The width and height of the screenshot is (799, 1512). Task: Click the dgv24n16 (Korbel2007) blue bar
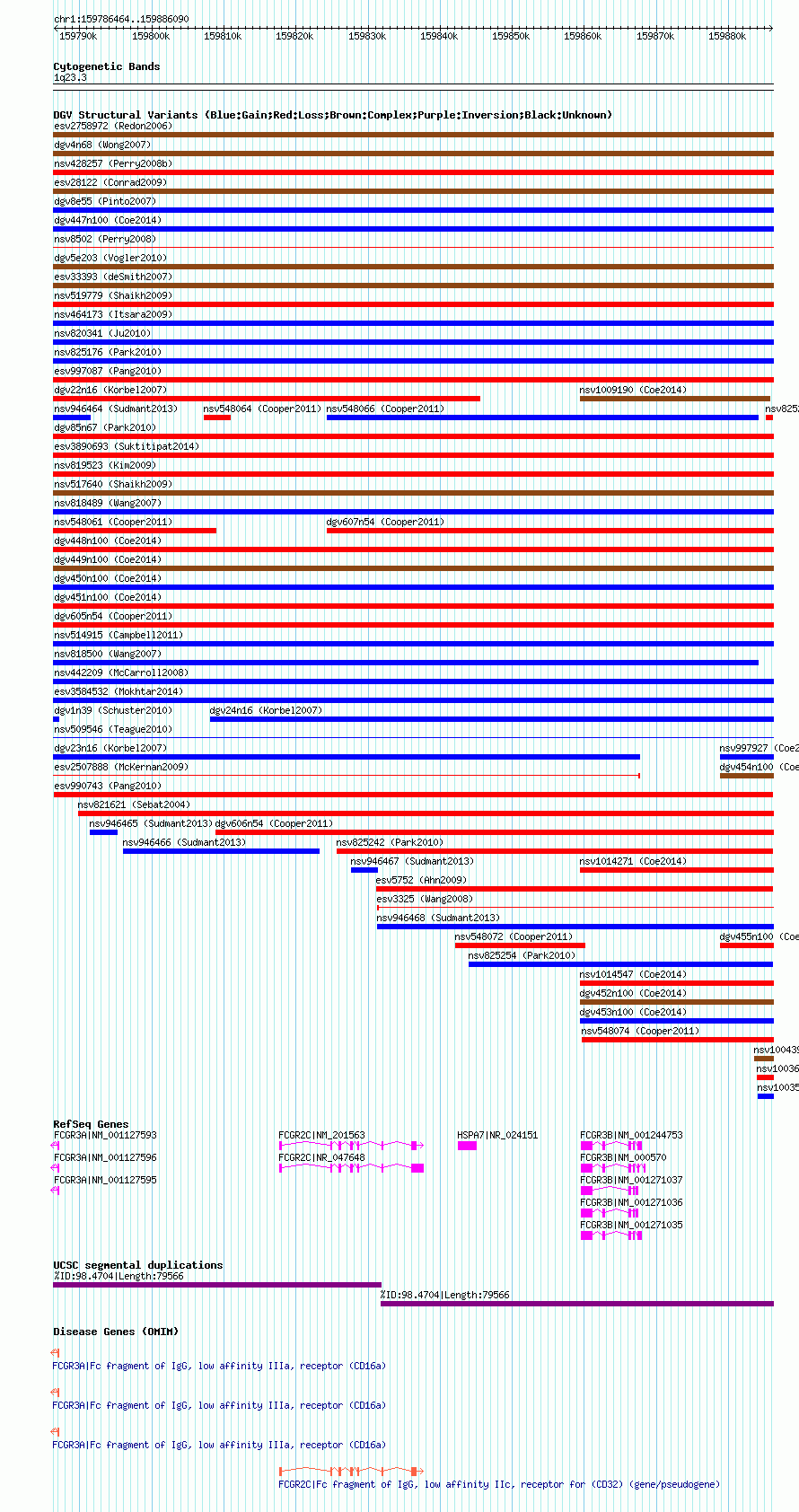click(492, 719)
